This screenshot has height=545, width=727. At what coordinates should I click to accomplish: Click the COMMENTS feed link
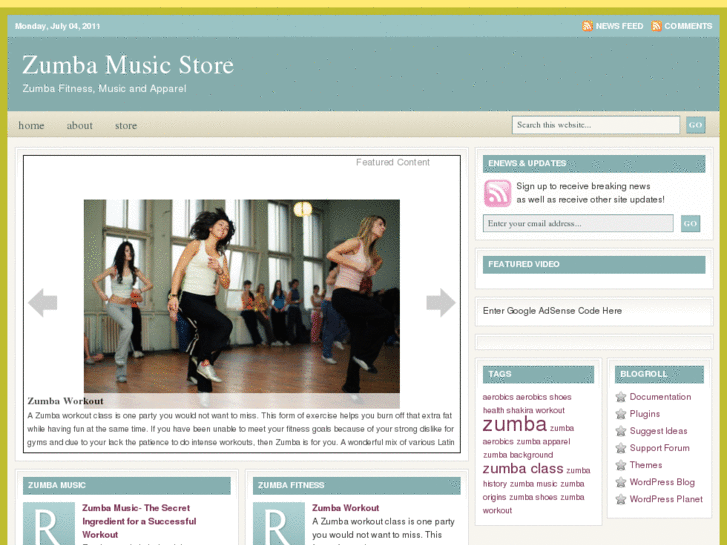(x=688, y=26)
